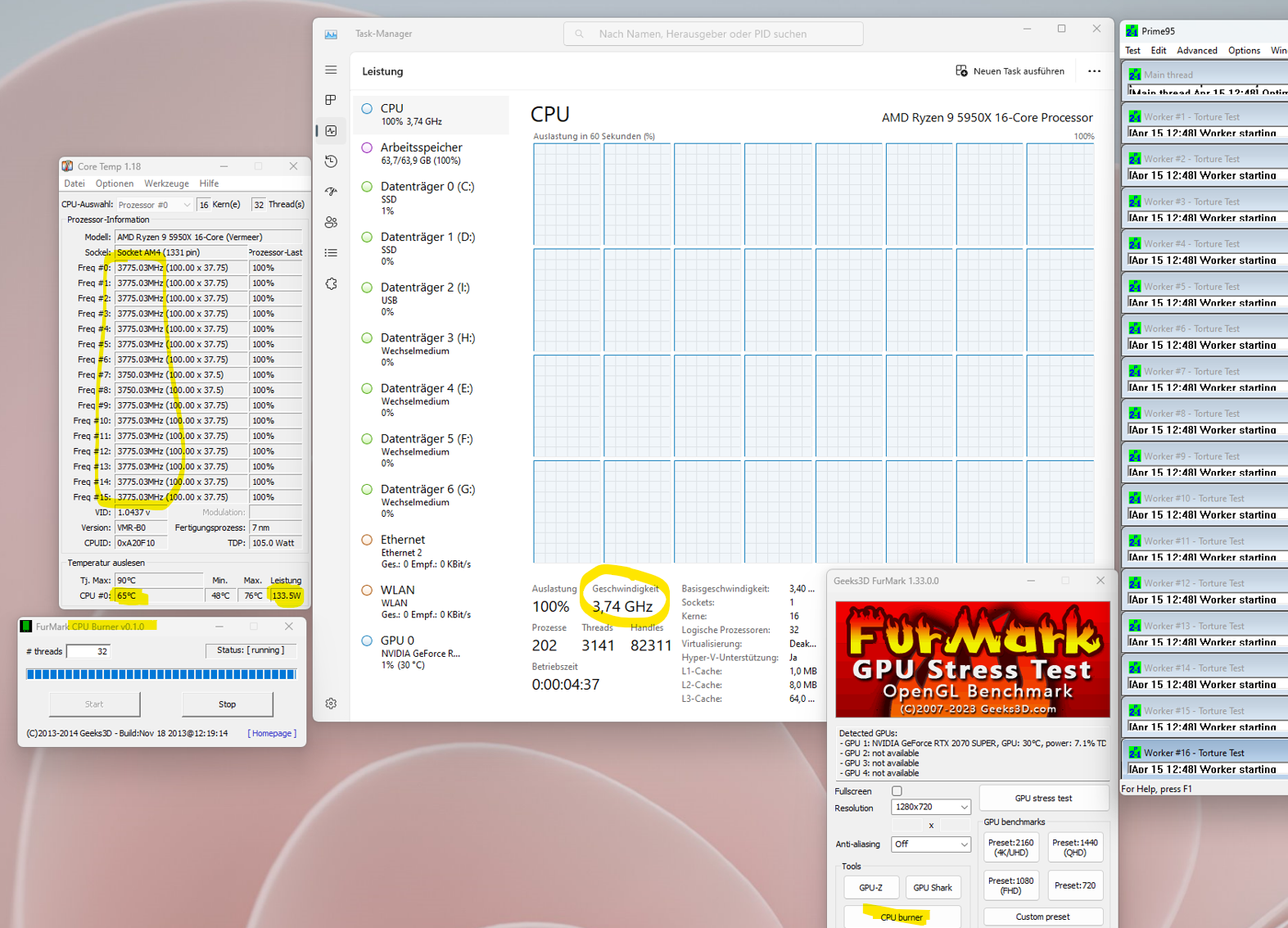Run Preset:2160 (4K/UHD) benchmark
This screenshot has height=928, width=1288.
point(1010,848)
